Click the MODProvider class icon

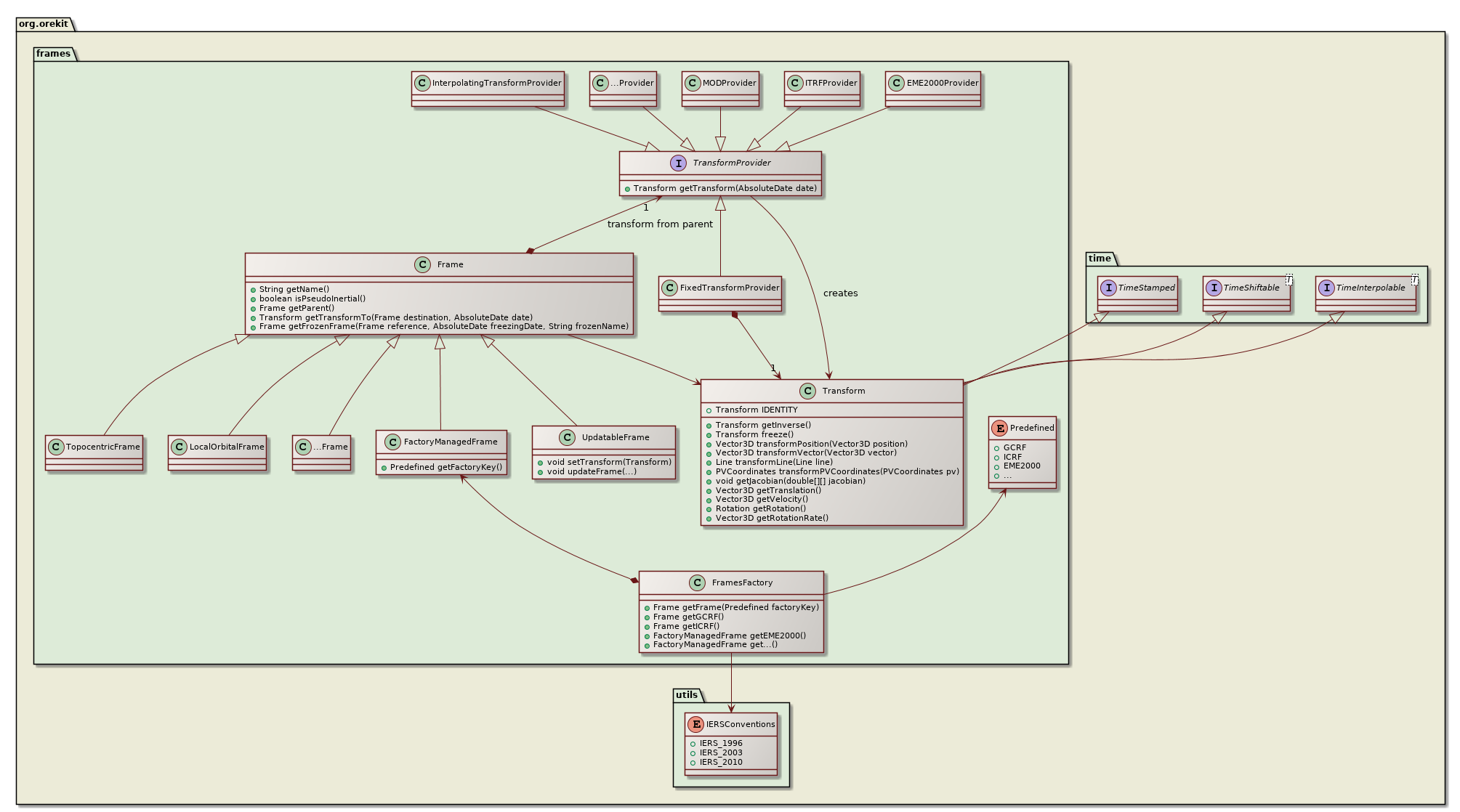click(693, 83)
